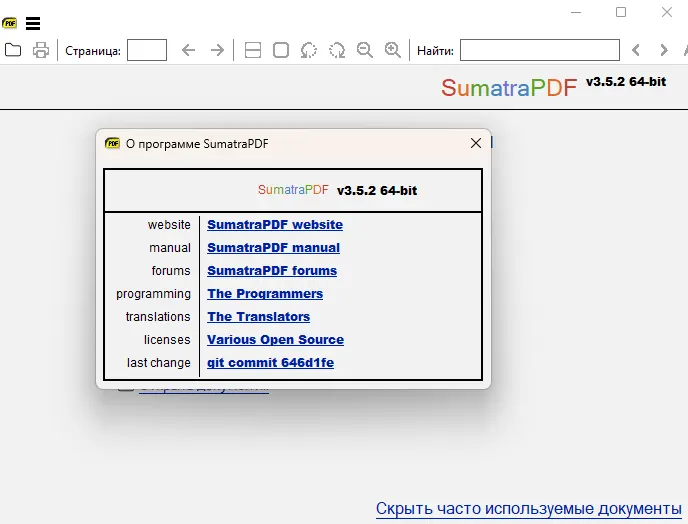Click the About dialog title bar icon

(112, 143)
